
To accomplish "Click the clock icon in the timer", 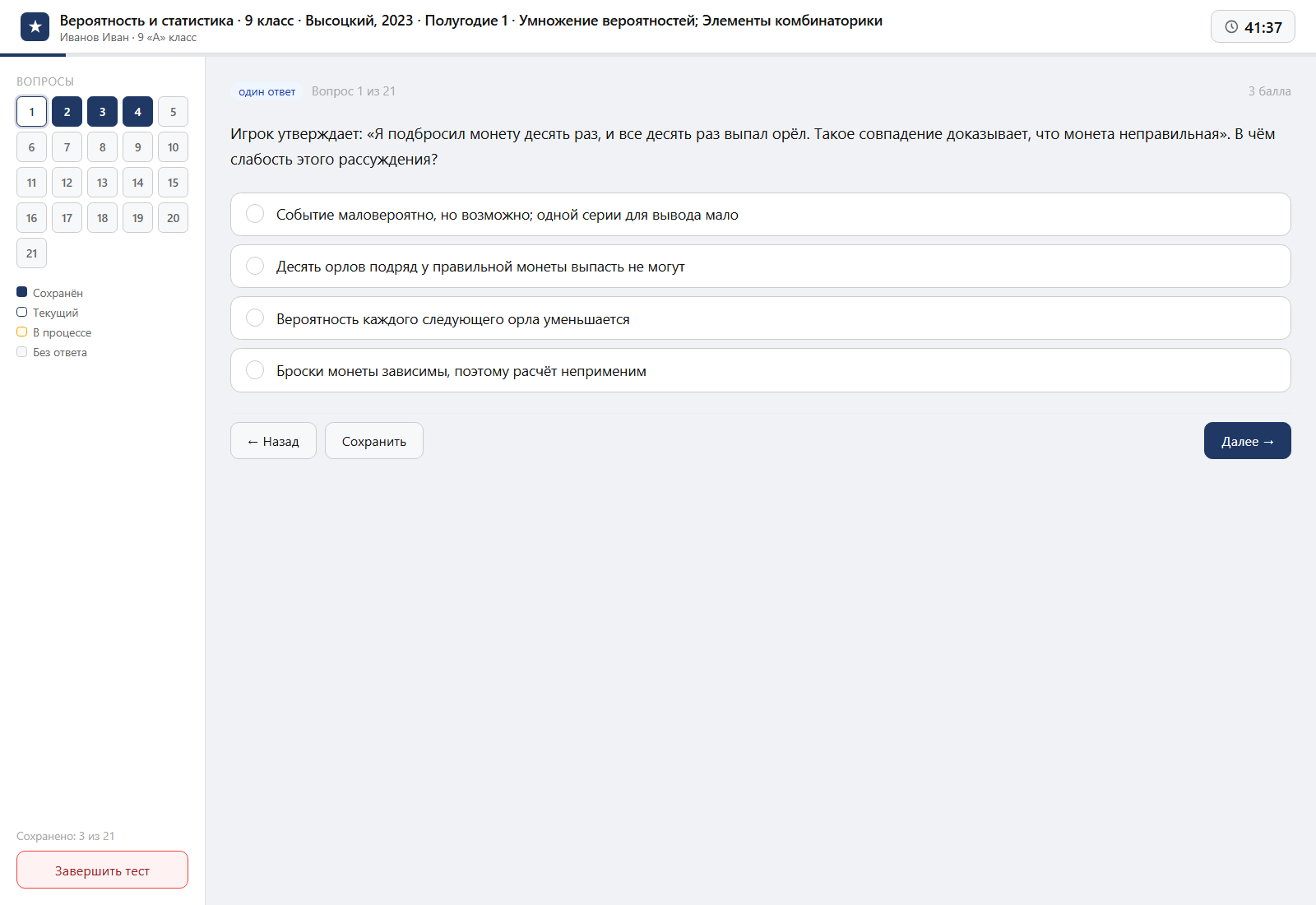I will [1231, 27].
